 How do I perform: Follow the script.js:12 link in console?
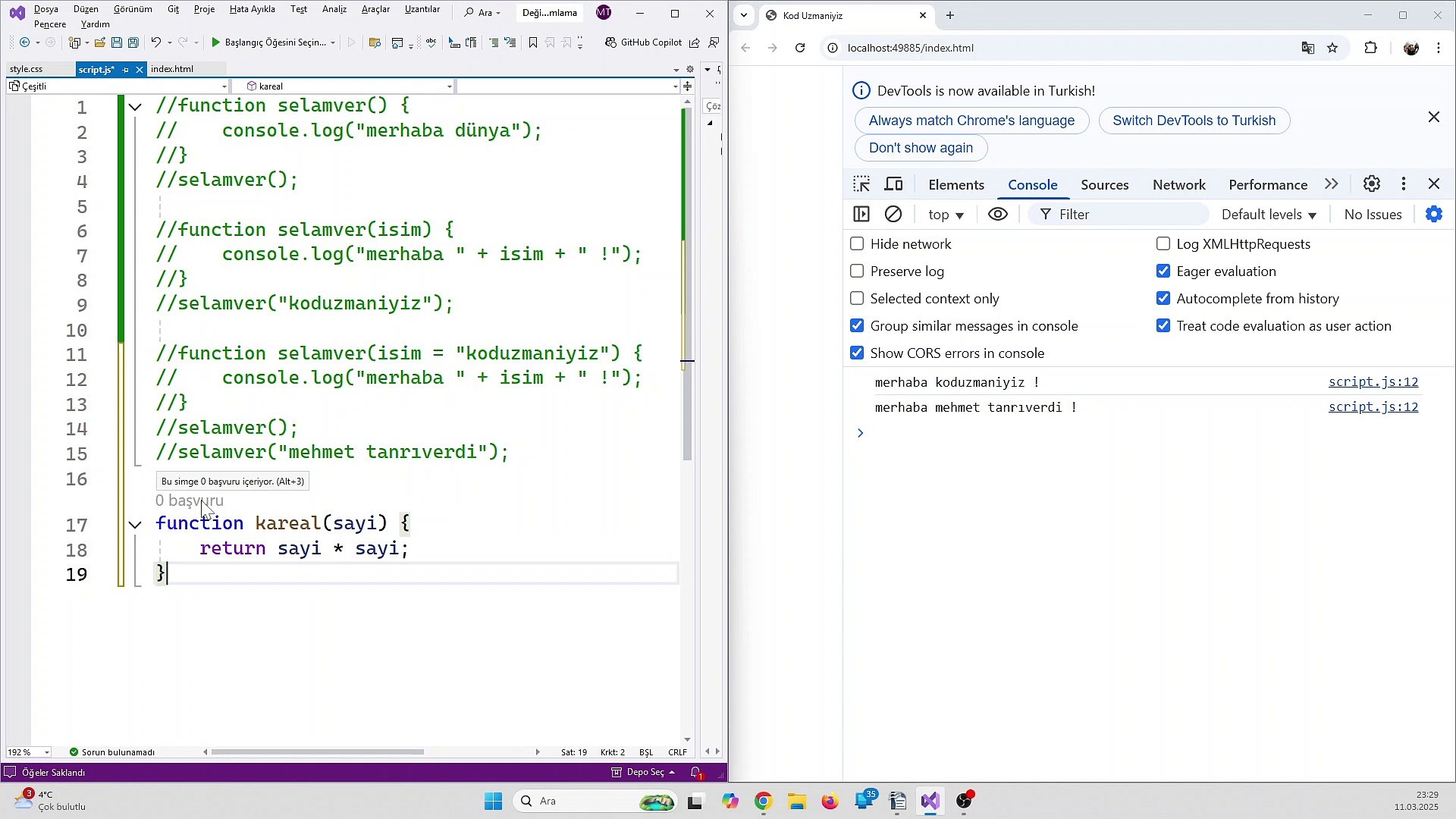coord(1373,382)
